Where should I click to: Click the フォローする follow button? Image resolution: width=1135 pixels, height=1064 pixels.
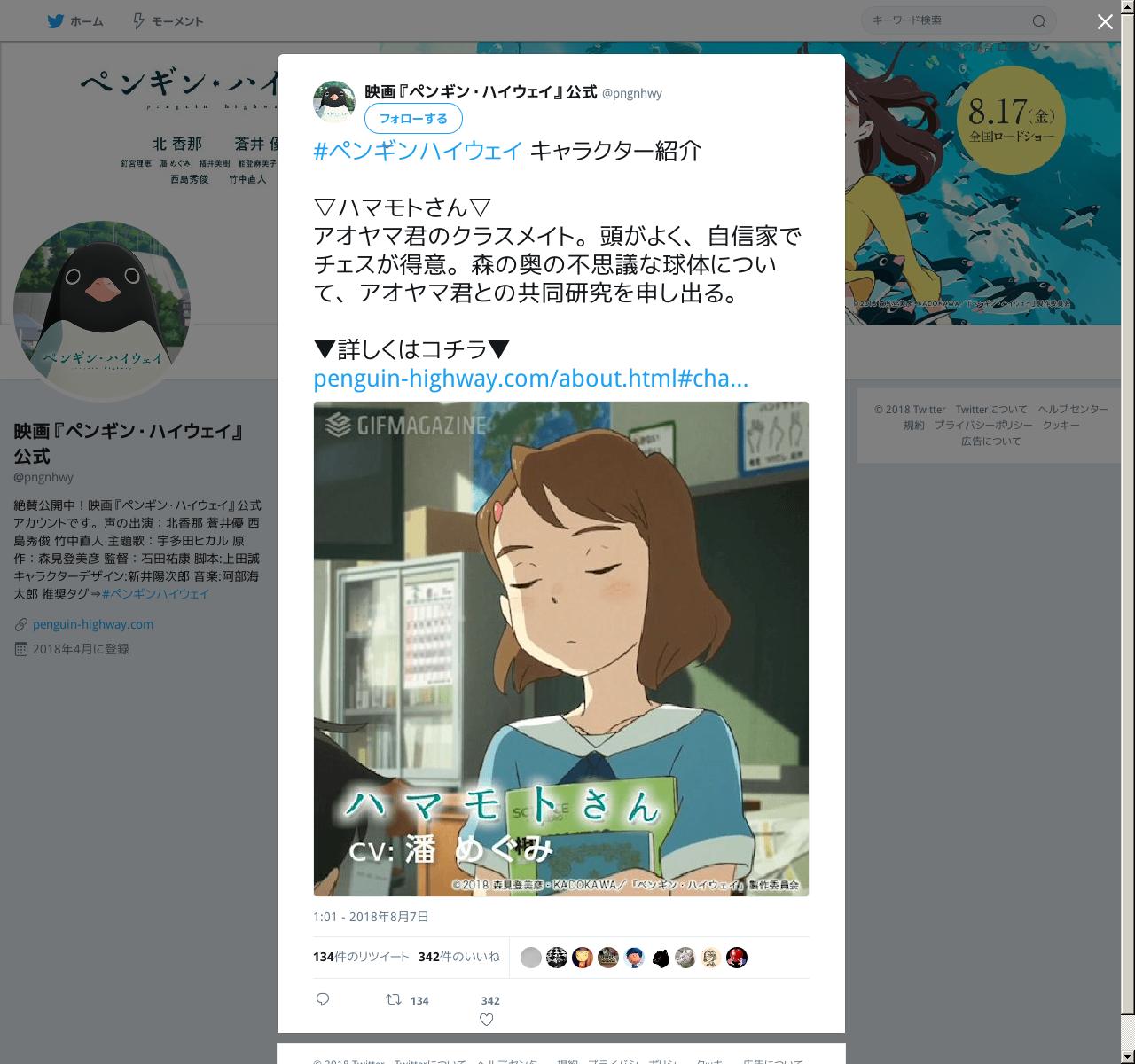click(413, 119)
